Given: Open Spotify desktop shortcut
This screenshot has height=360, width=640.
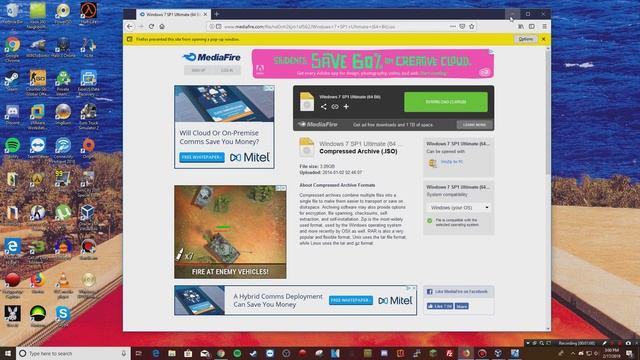Looking at the screenshot, I should point(12,148).
